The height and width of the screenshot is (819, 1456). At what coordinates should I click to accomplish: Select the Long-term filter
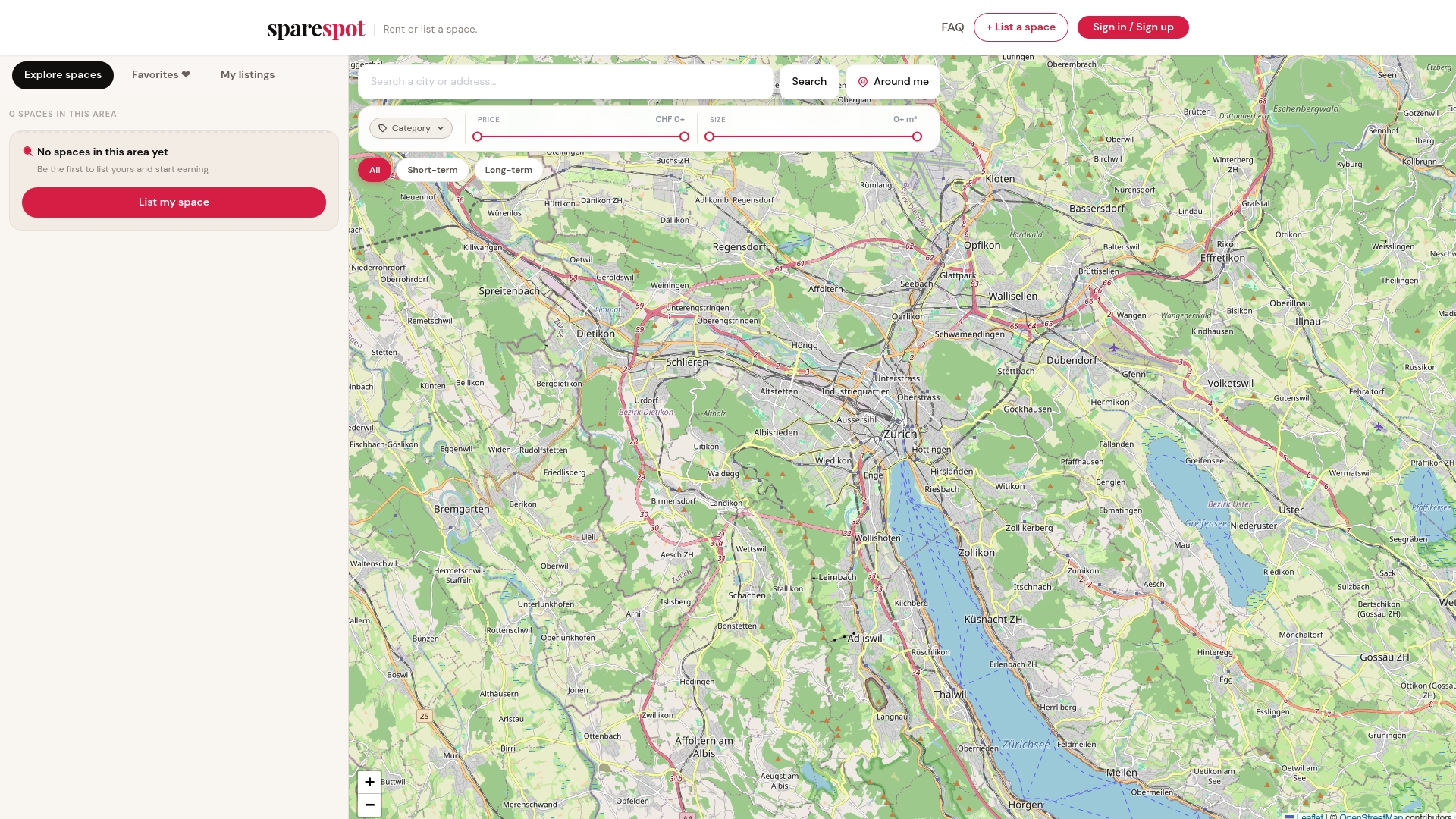pos(509,170)
